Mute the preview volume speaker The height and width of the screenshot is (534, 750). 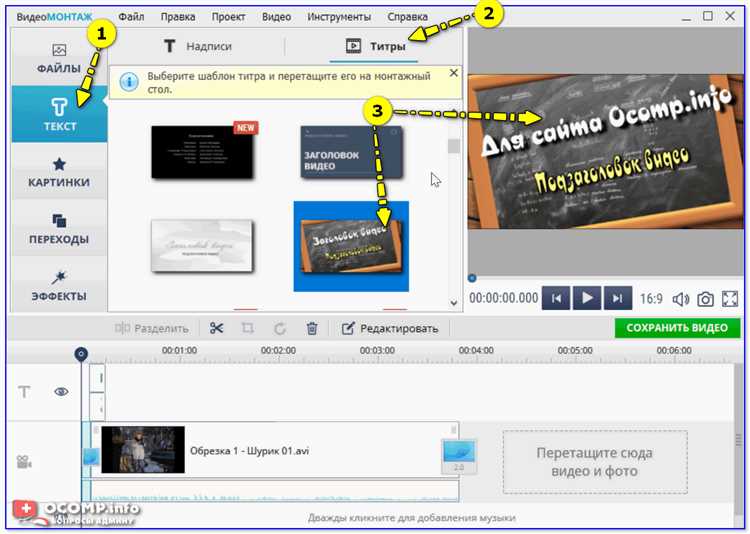tap(681, 298)
